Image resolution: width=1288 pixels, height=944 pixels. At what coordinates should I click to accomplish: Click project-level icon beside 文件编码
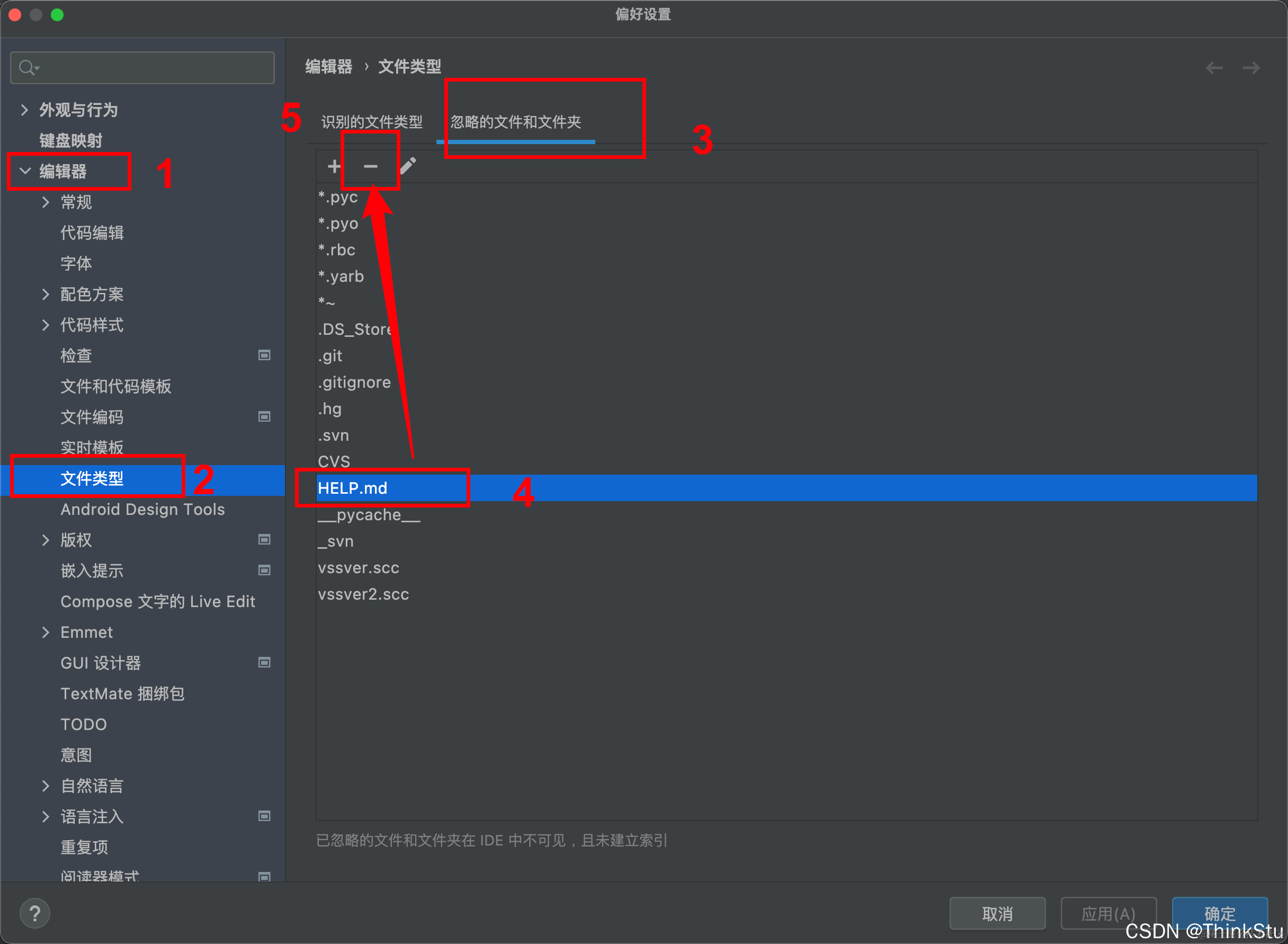point(264,416)
